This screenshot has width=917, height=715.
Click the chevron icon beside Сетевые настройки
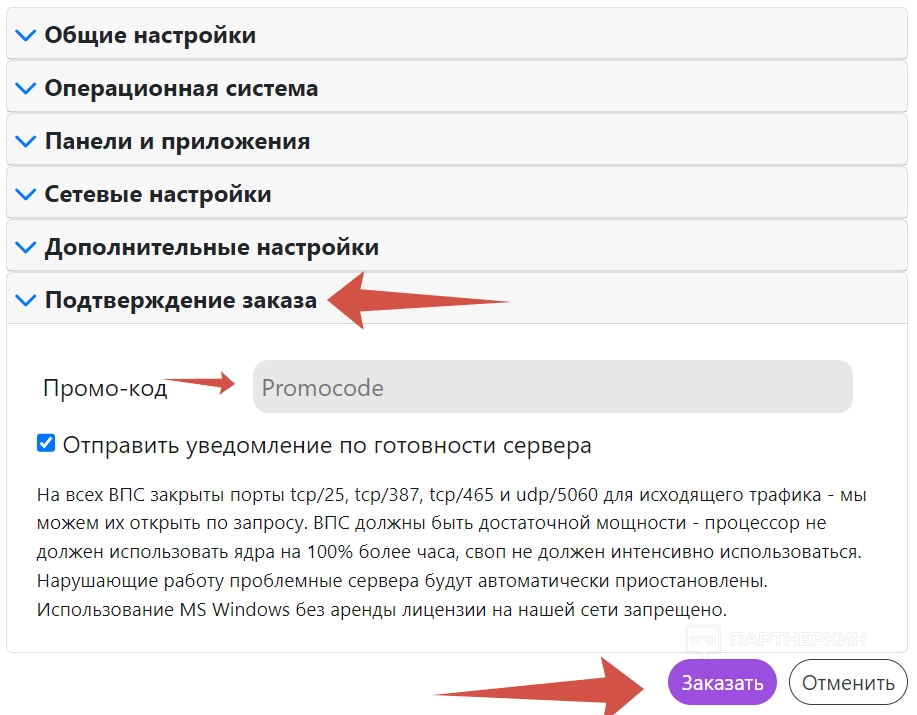[x=26, y=194]
